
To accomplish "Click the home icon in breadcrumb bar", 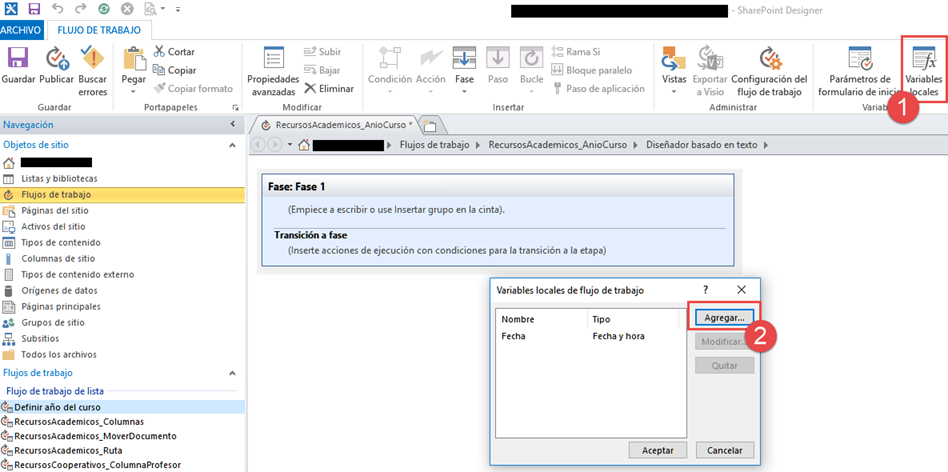I will (x=305, y=145).
